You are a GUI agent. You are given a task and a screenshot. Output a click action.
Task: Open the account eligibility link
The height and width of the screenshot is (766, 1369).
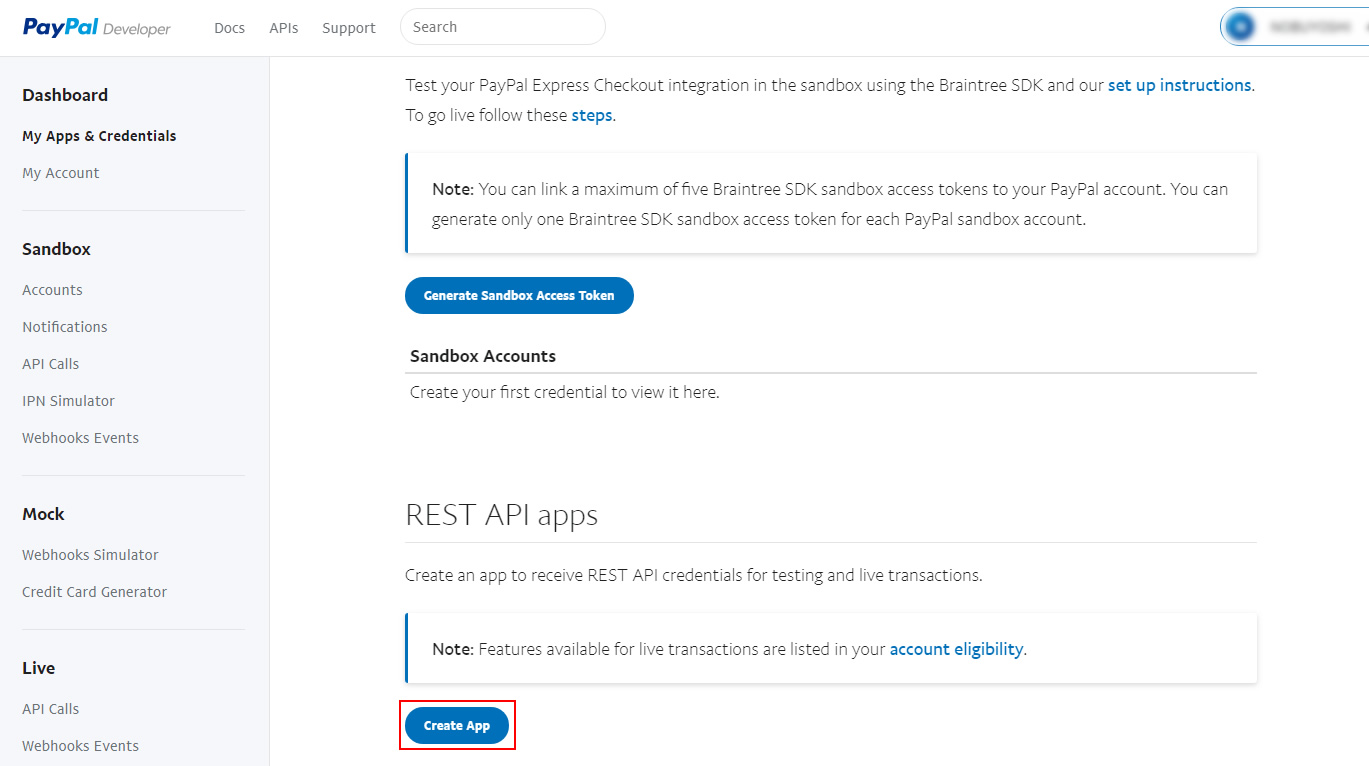(x=956, y=649)
